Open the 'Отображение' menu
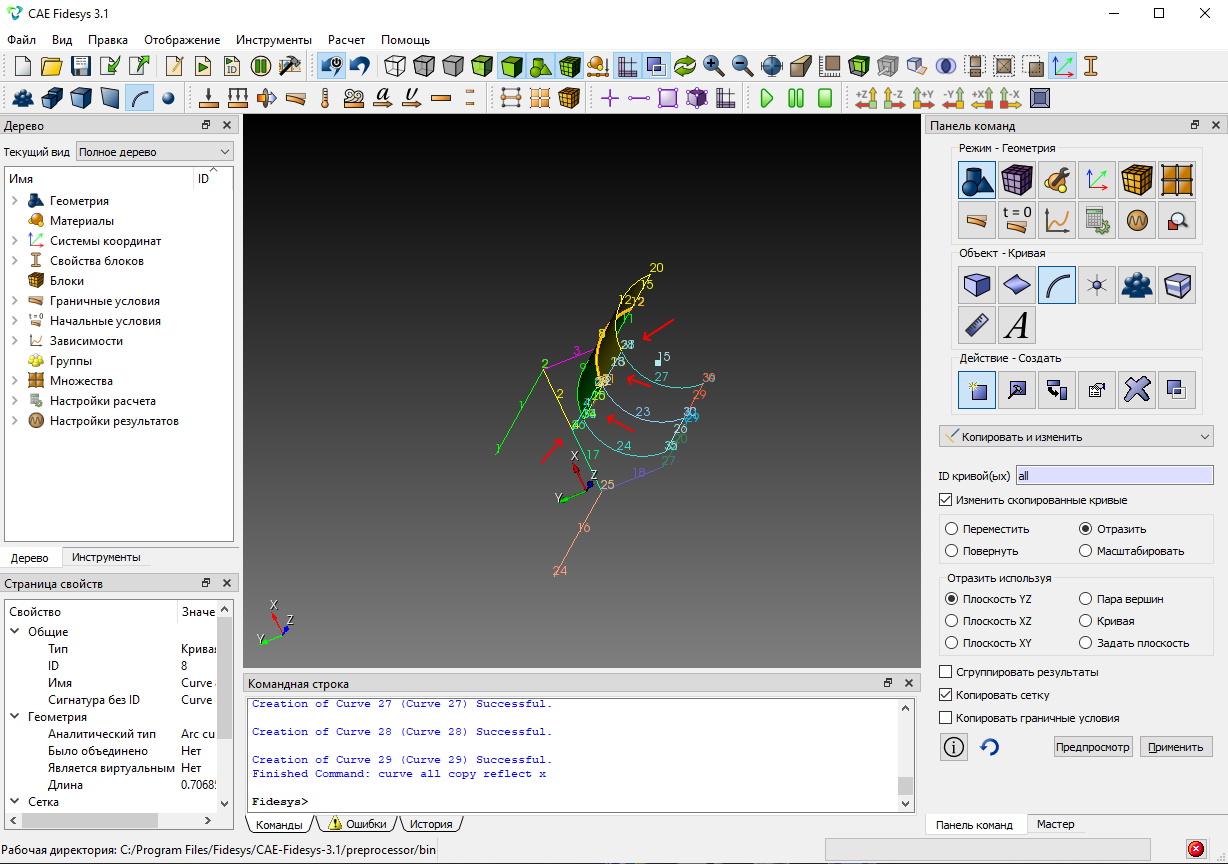Screen dimensions: 1228x864 pyautogui.click(x=182, y=40)
